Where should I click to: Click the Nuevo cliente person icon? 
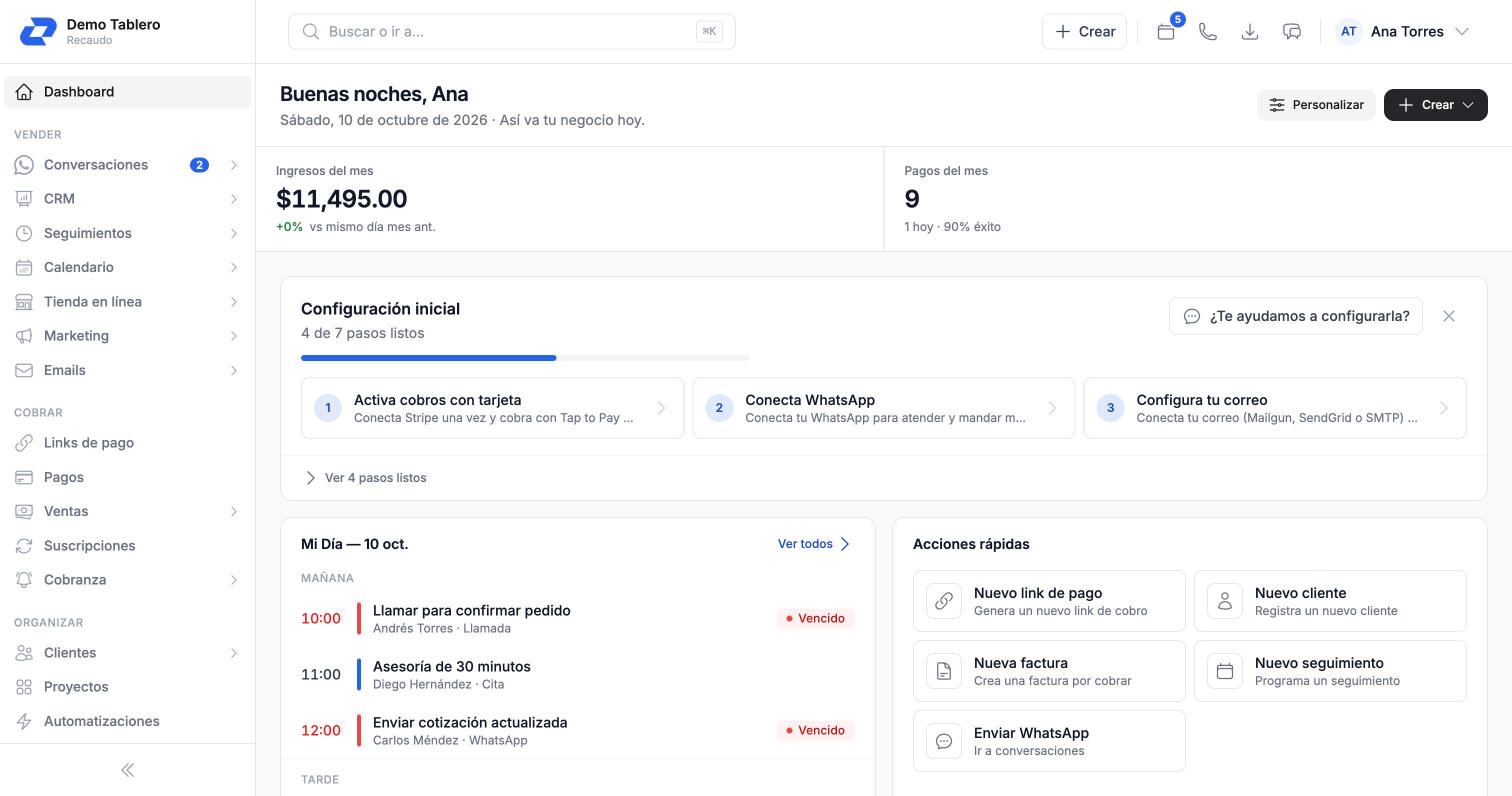pos(1225,601)
